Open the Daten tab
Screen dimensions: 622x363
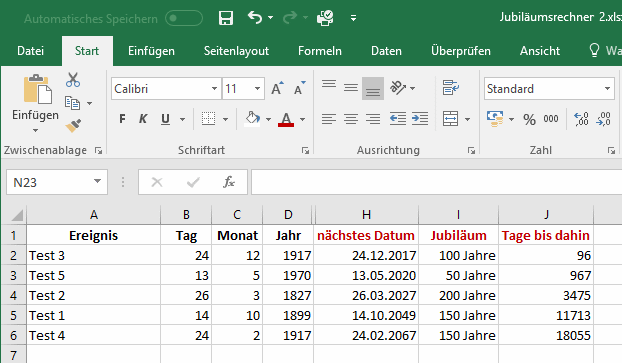(386, 51)
